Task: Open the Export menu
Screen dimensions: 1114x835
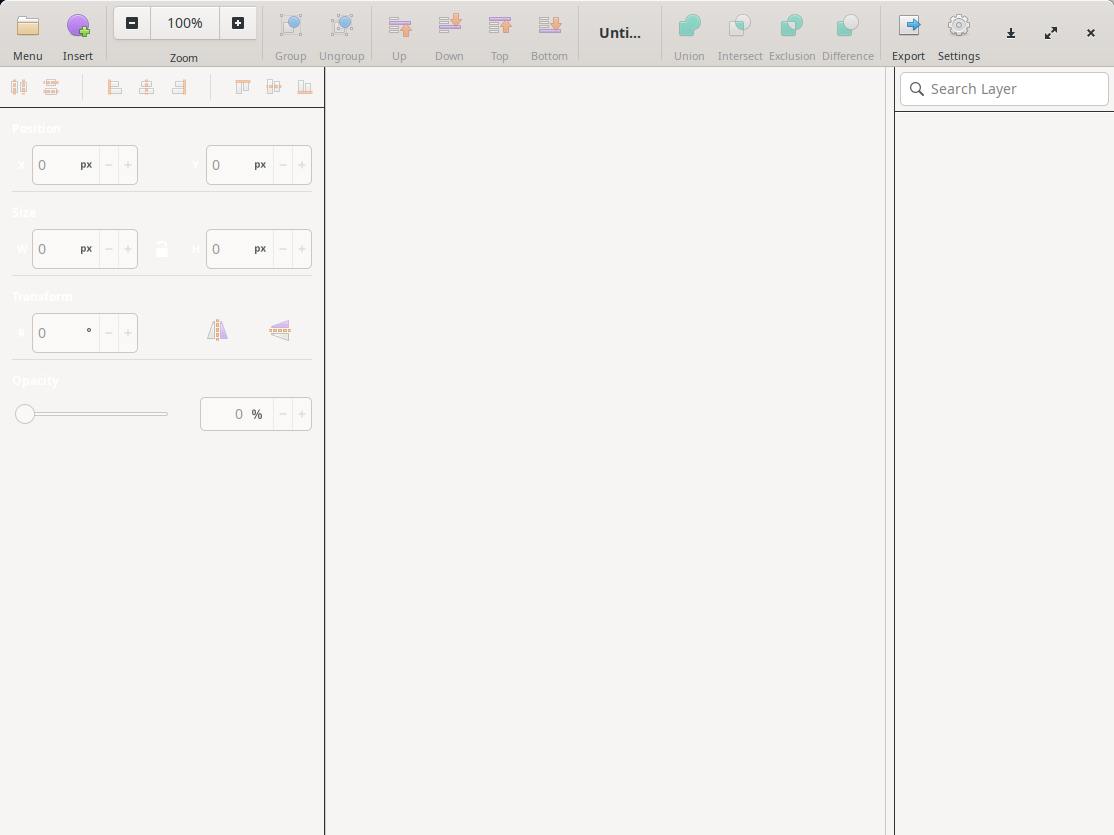Action: coord(909,26)
